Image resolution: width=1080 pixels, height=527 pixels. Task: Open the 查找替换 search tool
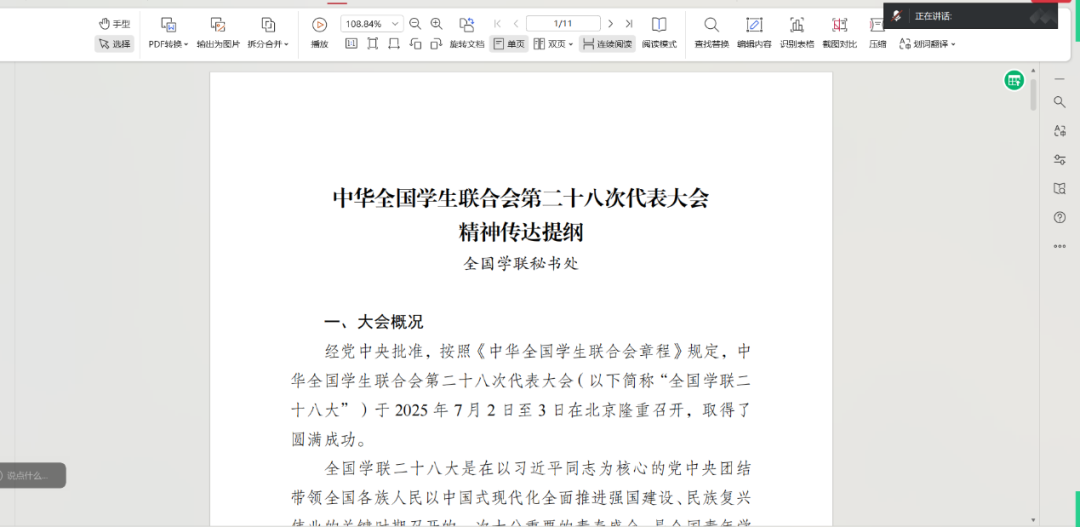(x=711, y=31)
